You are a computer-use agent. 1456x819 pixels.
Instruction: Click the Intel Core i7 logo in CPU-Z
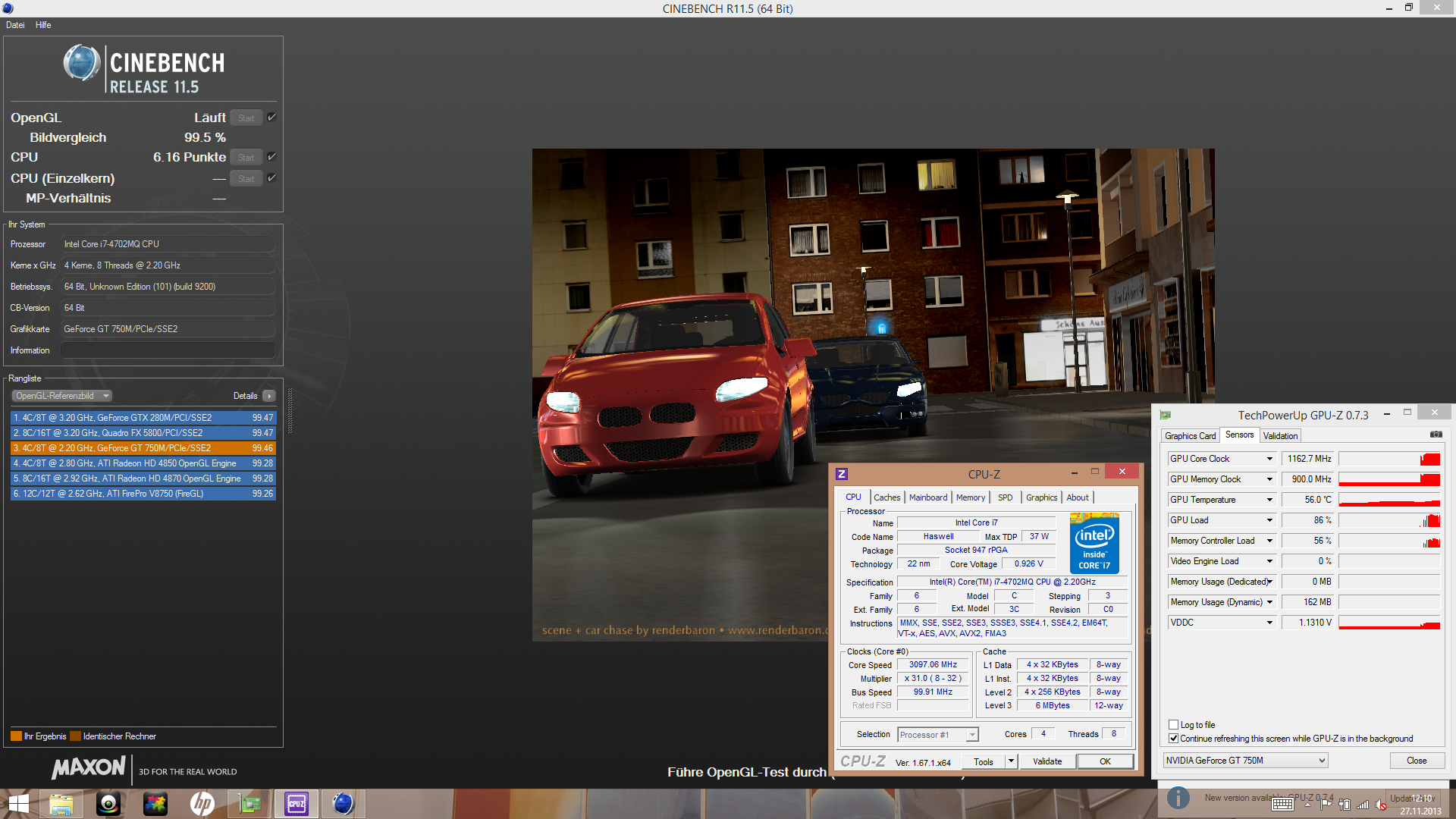tap(1094, 543)
